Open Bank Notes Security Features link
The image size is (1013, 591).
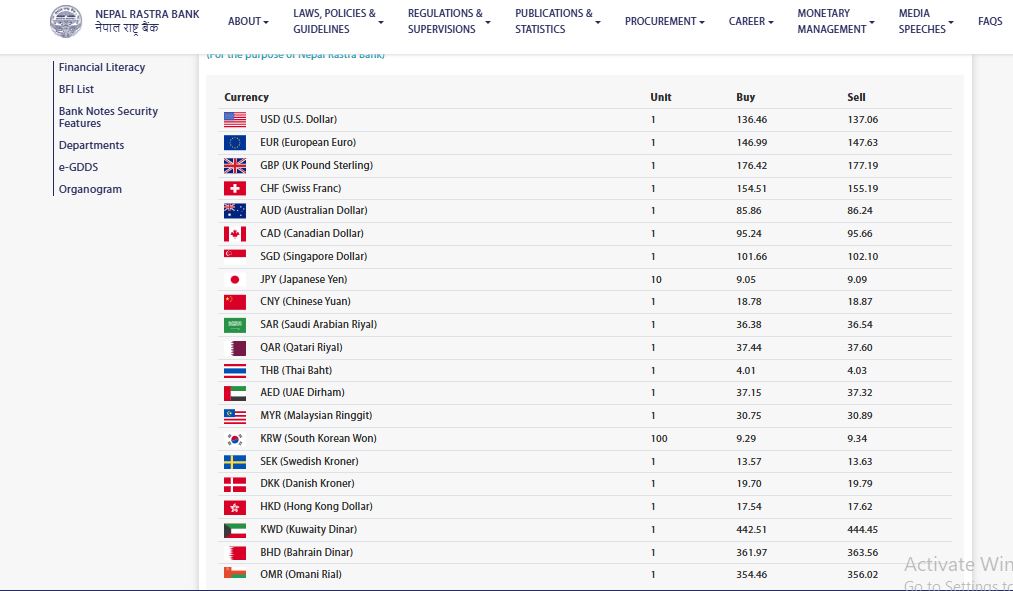click(x=108, y=117)
